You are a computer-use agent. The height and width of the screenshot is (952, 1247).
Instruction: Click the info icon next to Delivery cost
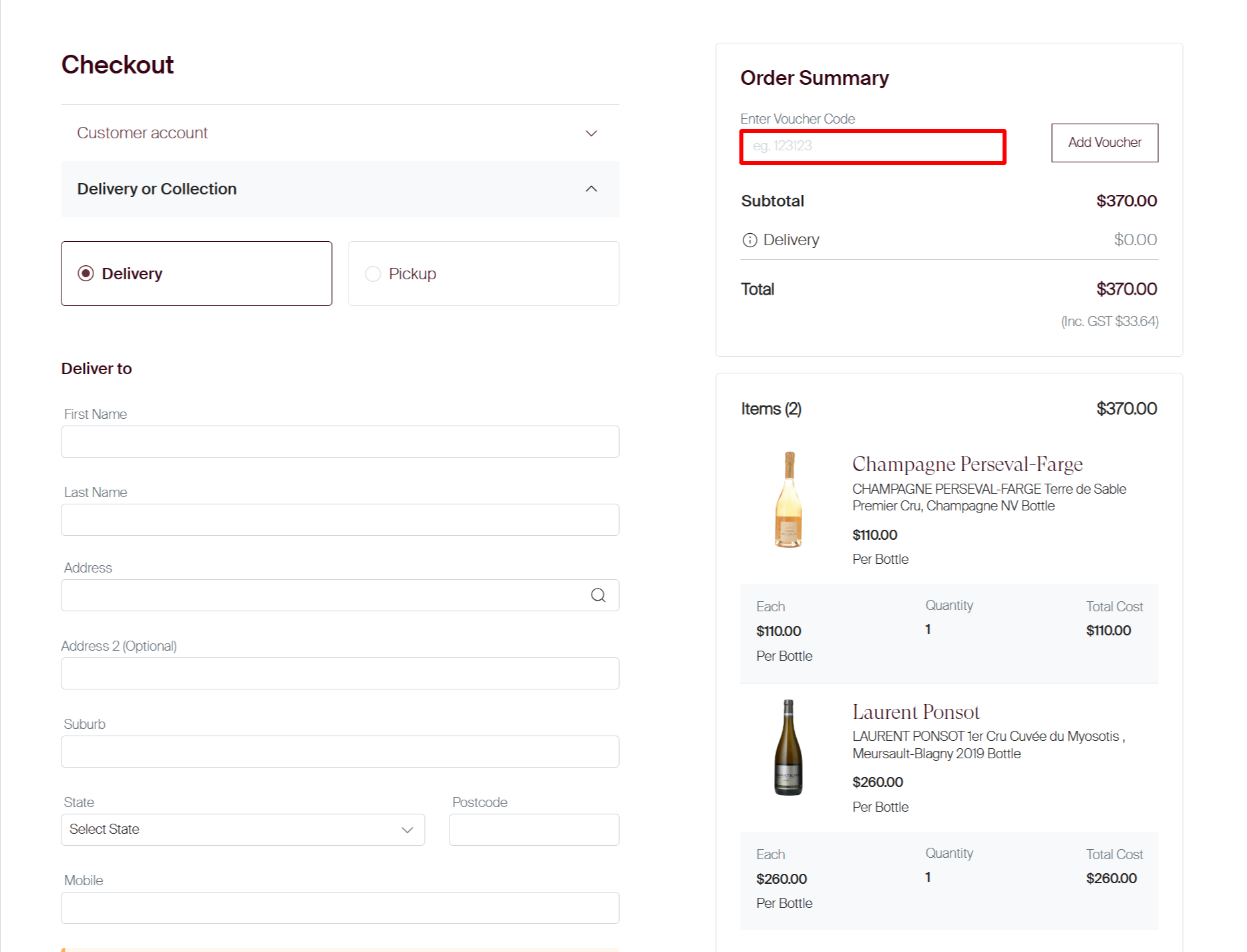(749, 240)
